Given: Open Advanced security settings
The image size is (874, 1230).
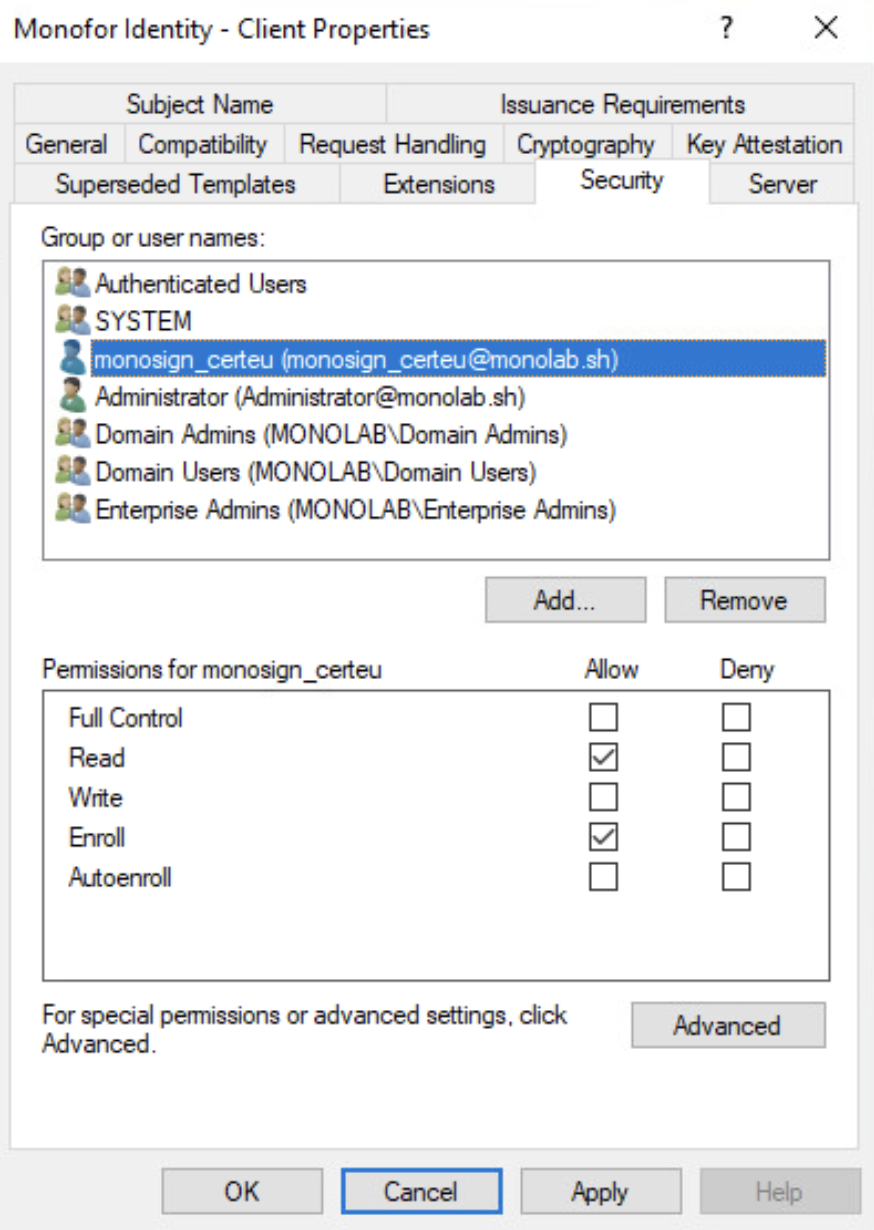Looking at the screenshot, I should [x=727, y=1025].
